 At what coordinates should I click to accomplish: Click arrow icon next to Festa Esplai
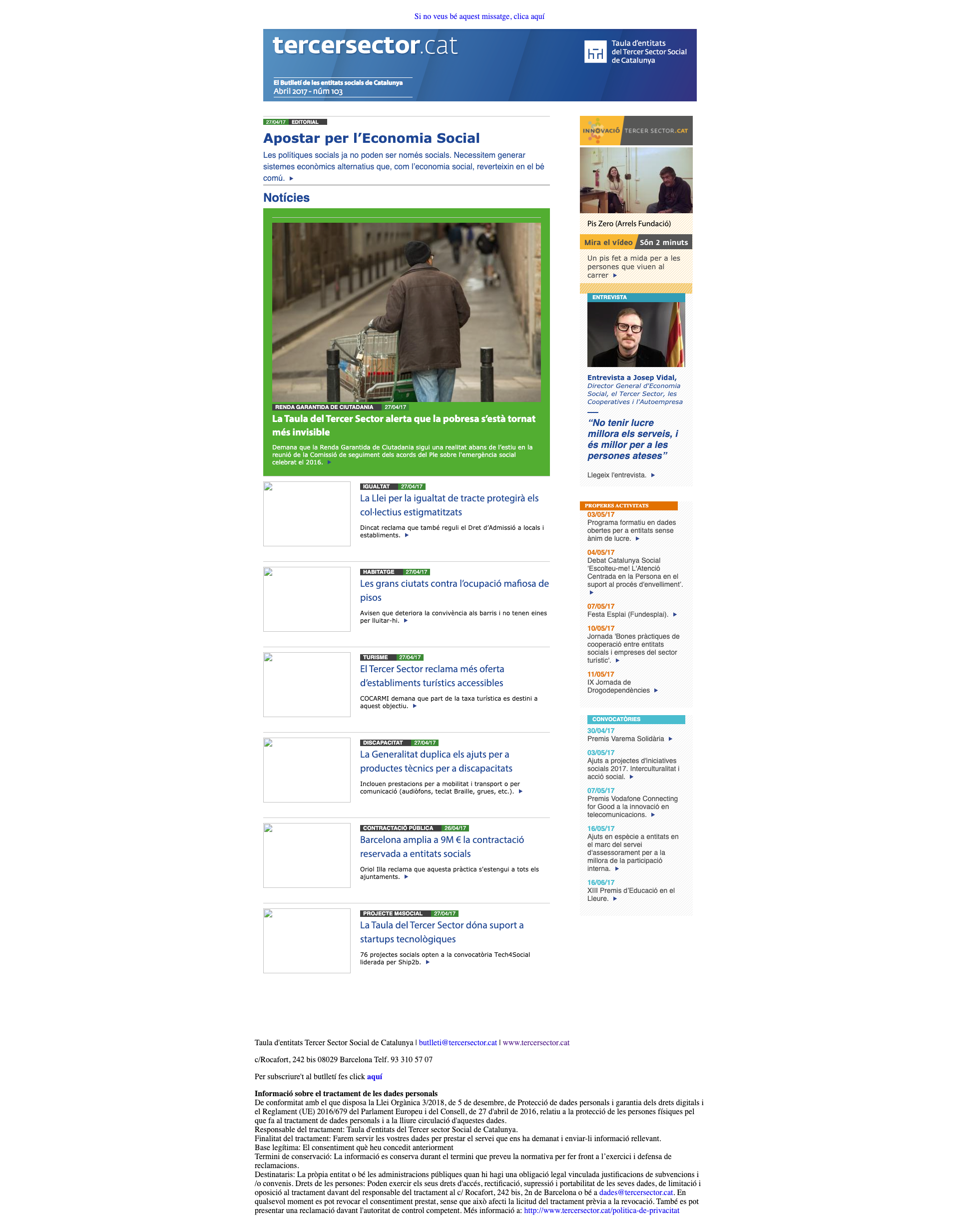(x=675, y=614)
